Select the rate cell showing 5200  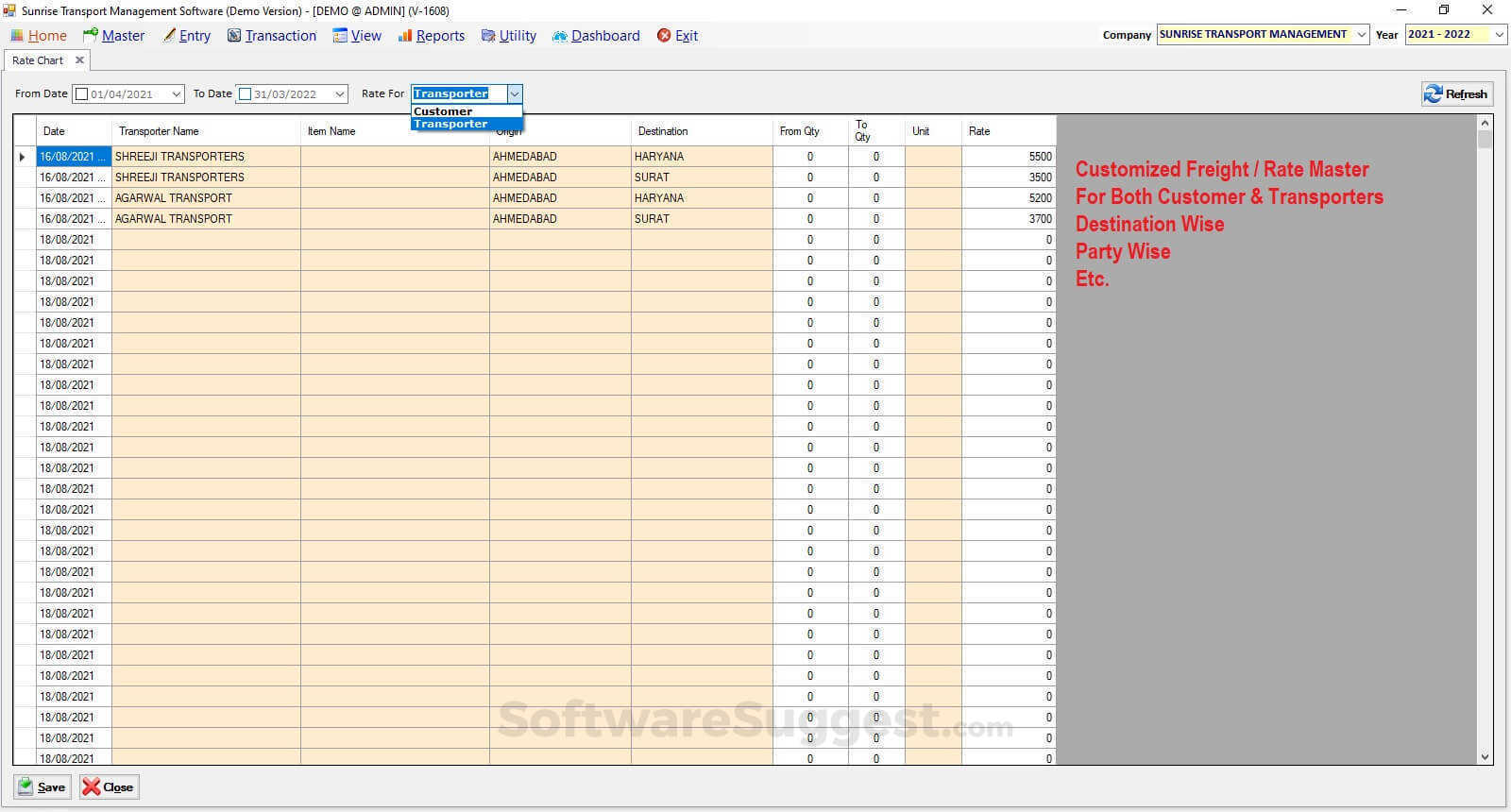(x=1009, y=198)
